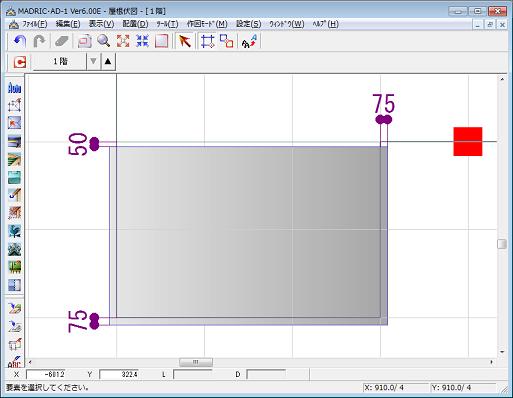The image size is (513, 398).
Task: Click the blue shrink-view arrows icon
Action: coord(142,41)
